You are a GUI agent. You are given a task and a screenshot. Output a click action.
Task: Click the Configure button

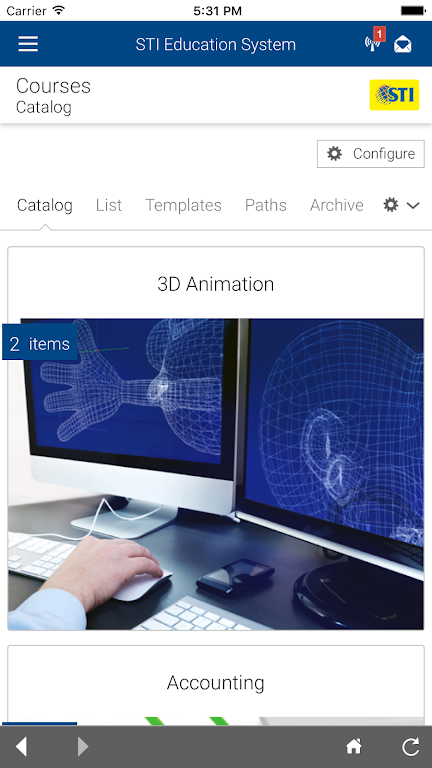point(371,154)
